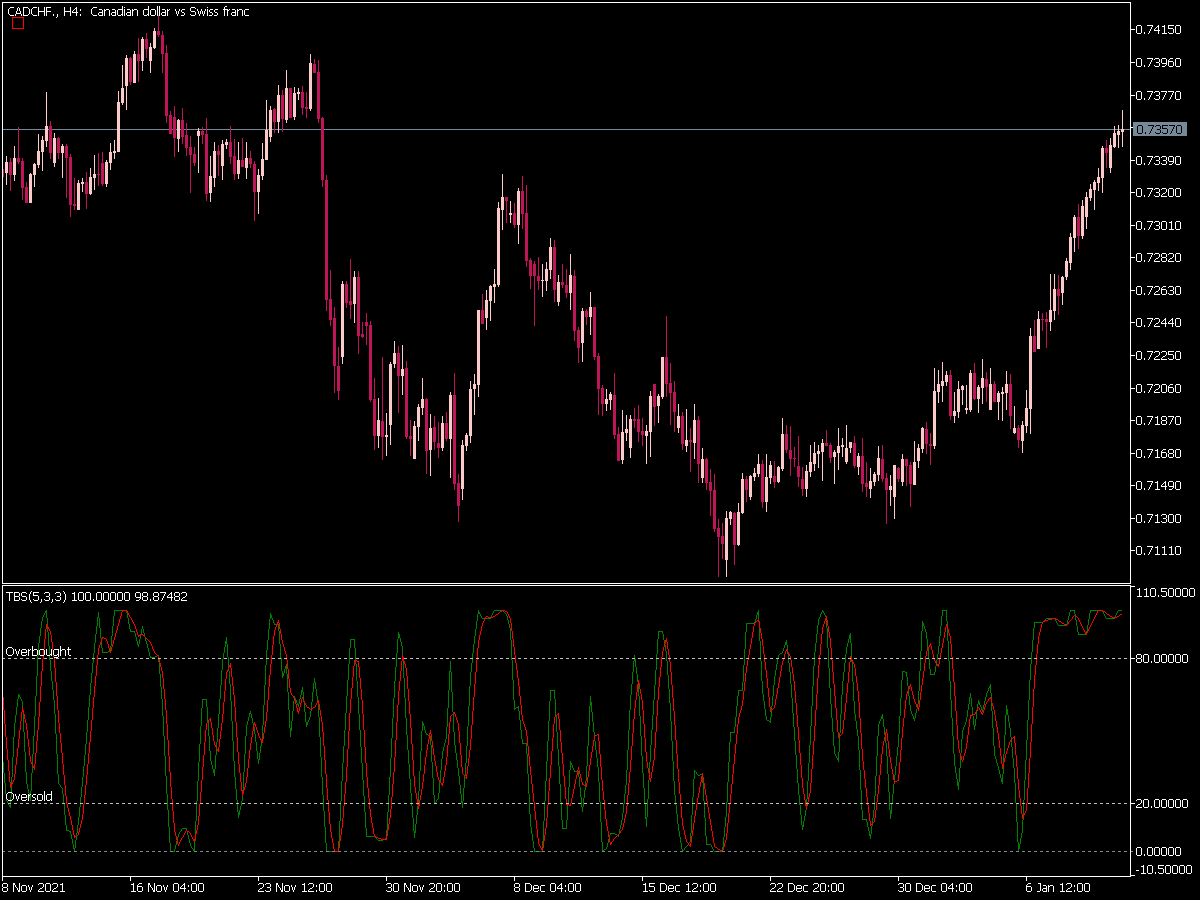Click the CADCHF H4 chart title
This screenshot has height=900, width=1200.
click(128, 11)
